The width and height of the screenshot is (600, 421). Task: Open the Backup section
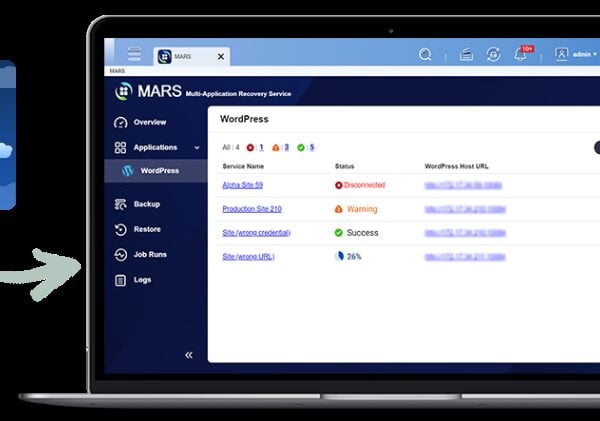coord(147,204)
